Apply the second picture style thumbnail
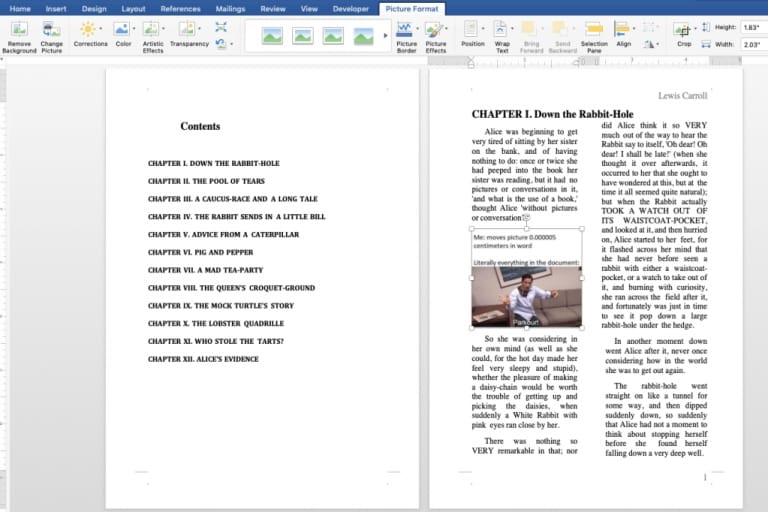Screen dimensions: 768x512 click(303, 36)
